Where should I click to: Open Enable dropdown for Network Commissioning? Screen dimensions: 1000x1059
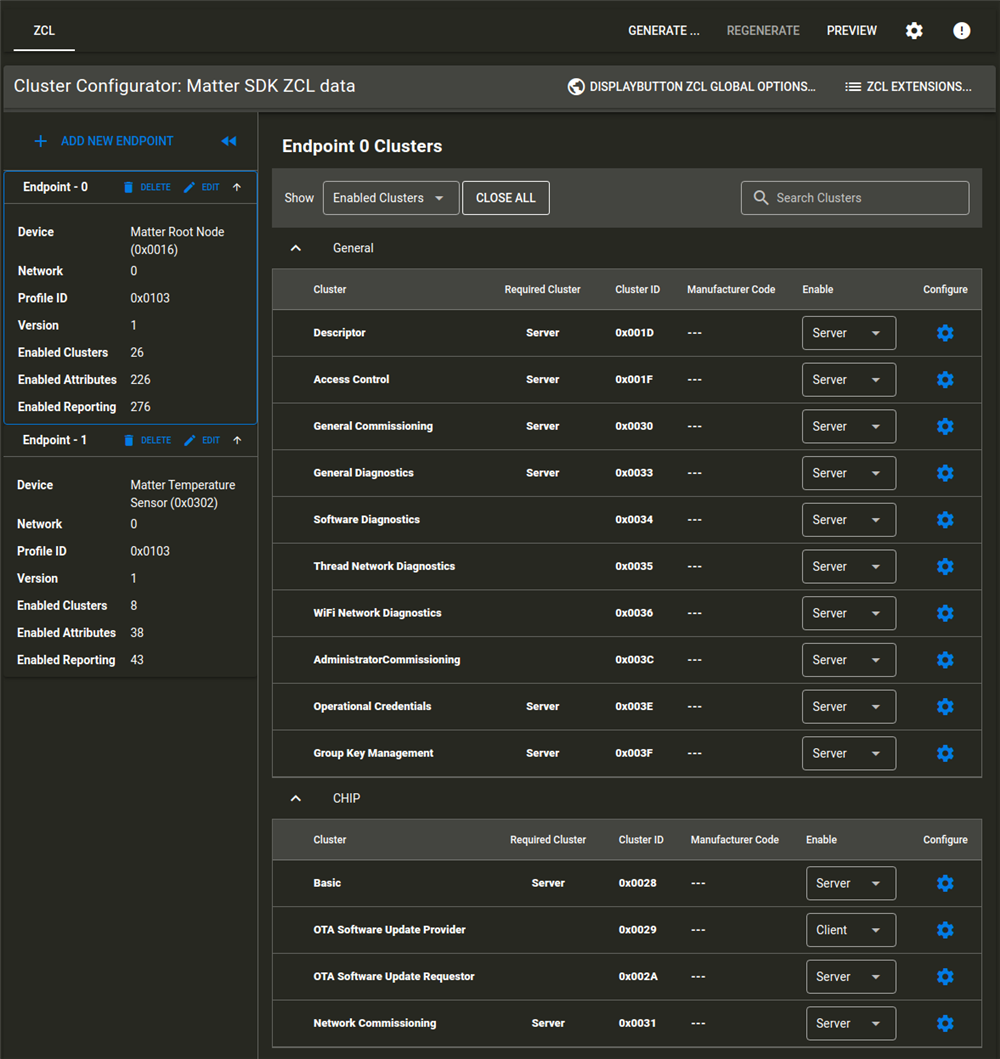tap(851, 1023)
